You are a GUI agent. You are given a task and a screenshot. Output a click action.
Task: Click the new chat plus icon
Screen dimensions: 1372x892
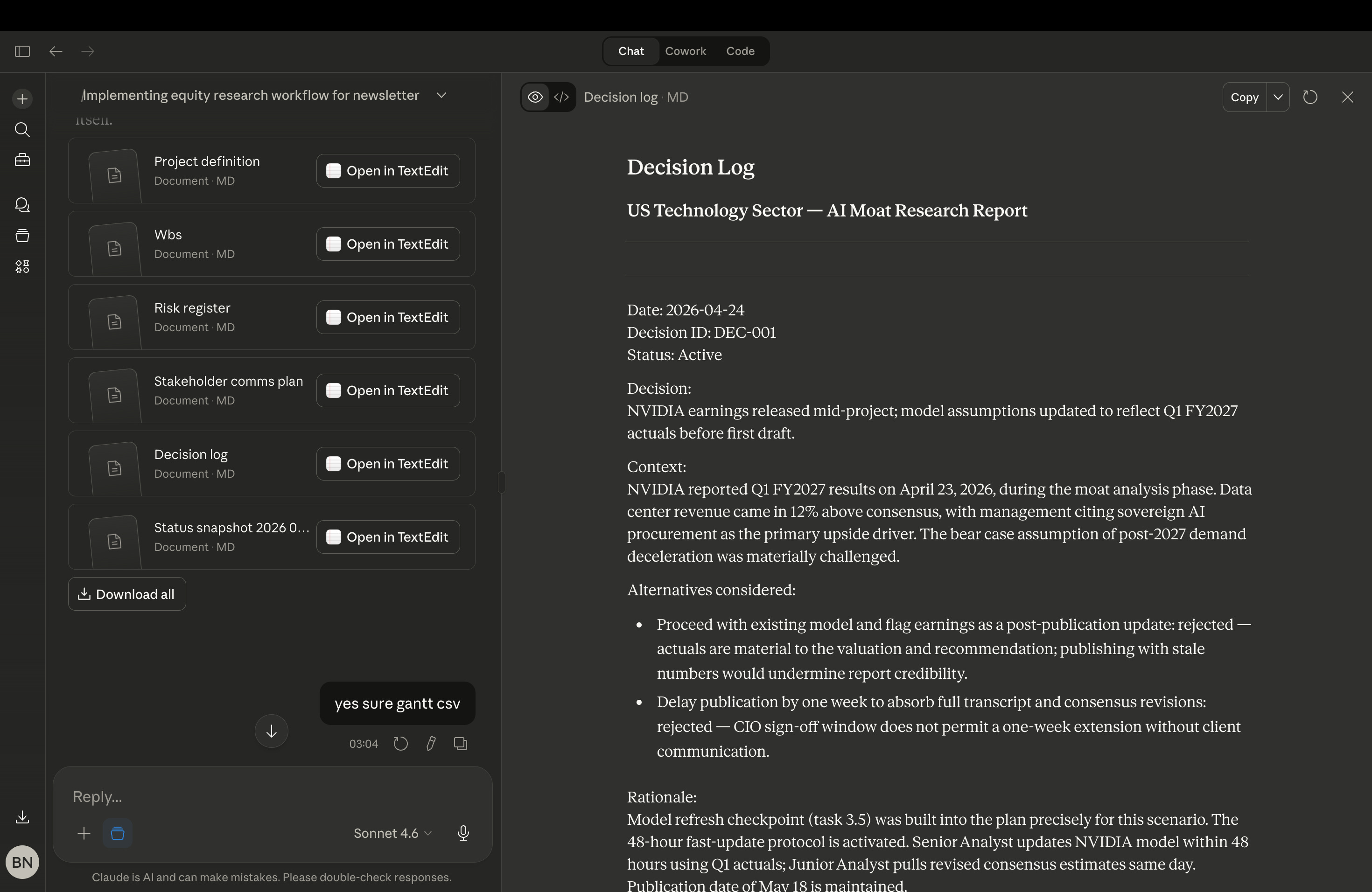[22, 98]
